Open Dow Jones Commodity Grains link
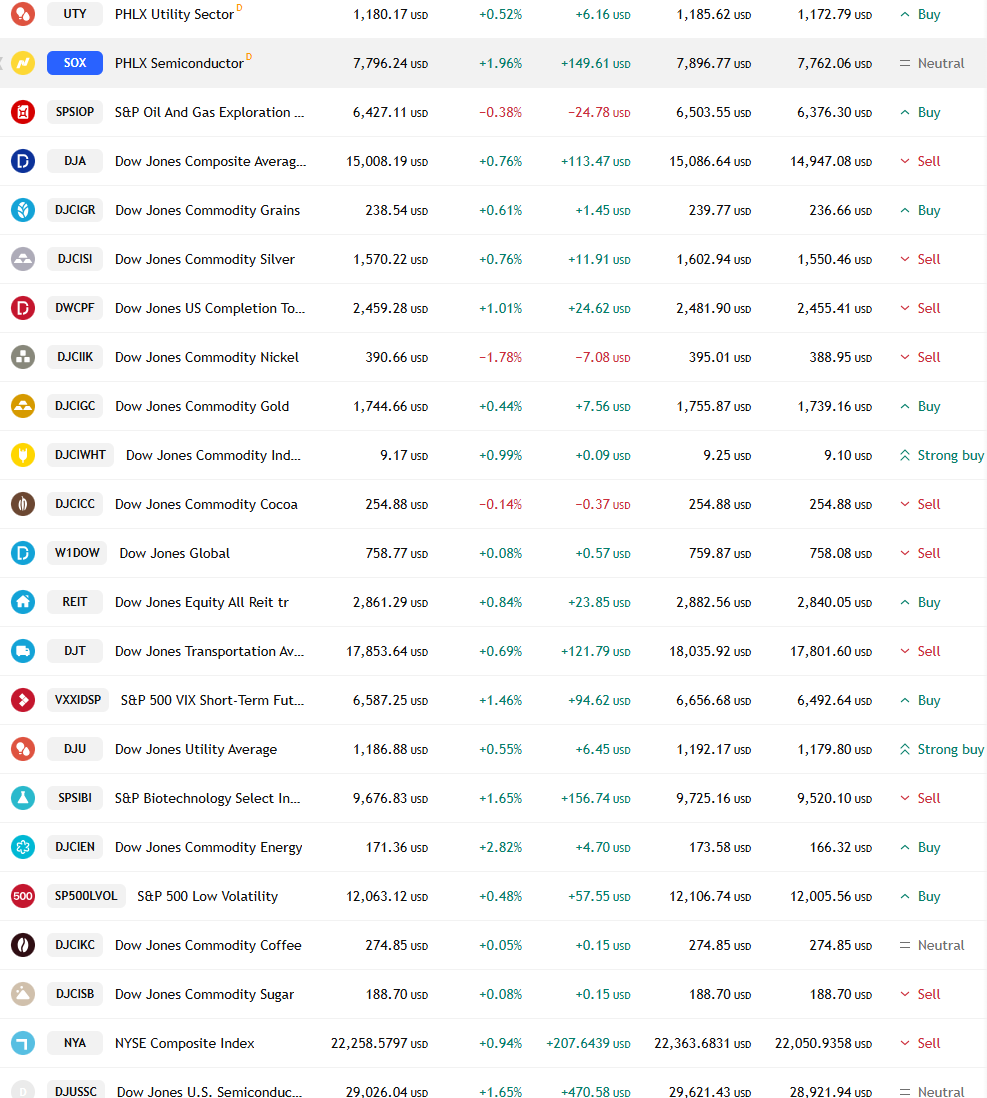This screenshot has height=1098, width=987. click(207, 210)
